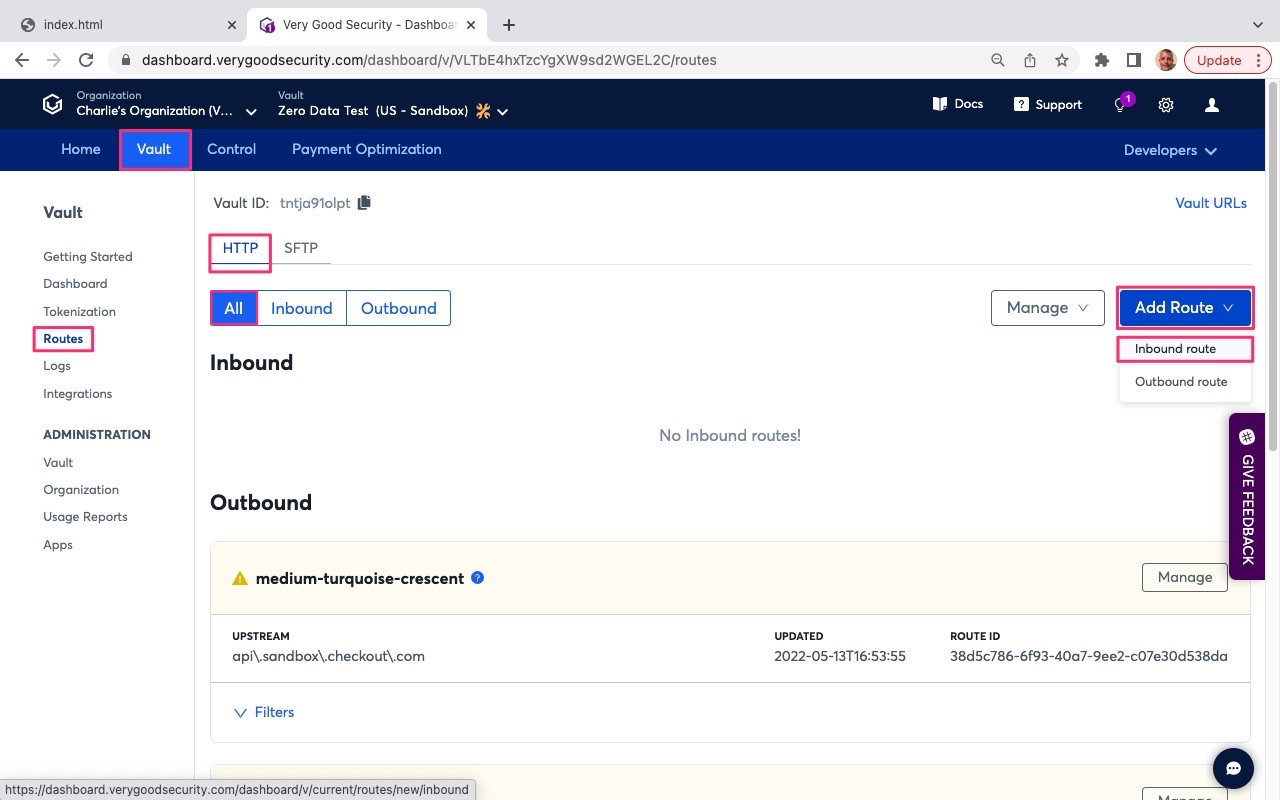
Task: Open the Vault selector dropdown
Action: tap(393, 104)
